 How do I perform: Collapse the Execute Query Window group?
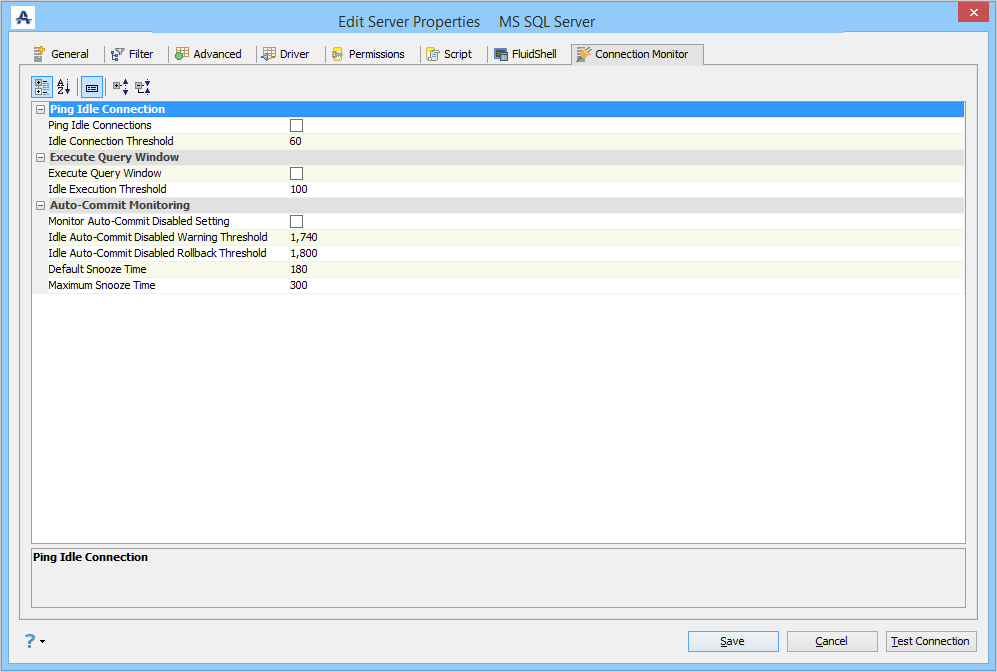tap(40, 157)
